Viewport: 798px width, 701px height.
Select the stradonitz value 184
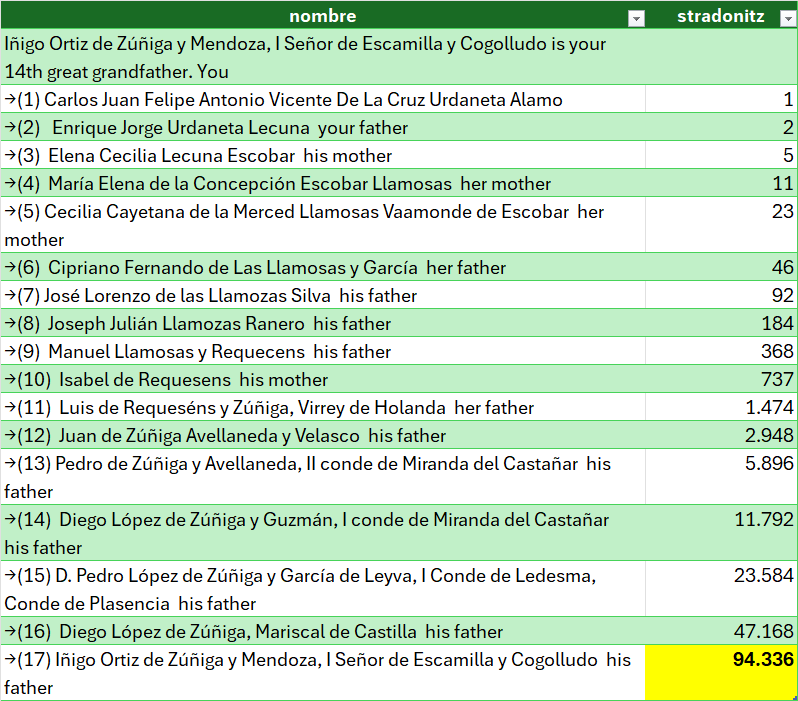[721, 323]
